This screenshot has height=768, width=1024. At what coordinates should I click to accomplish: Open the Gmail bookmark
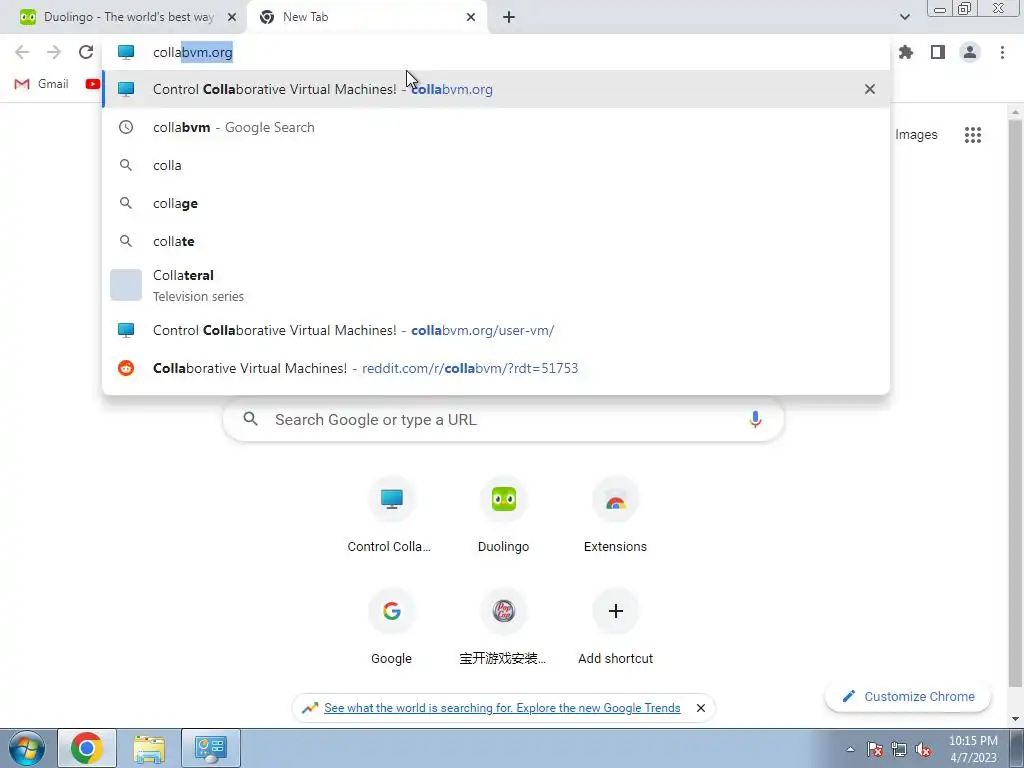coord(41,84)
